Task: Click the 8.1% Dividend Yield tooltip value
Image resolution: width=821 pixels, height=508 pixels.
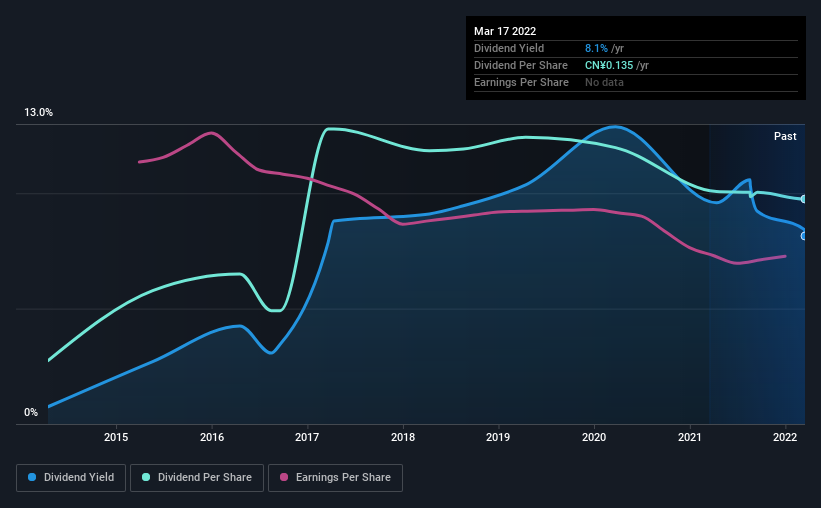Action: tap(596, 48)
